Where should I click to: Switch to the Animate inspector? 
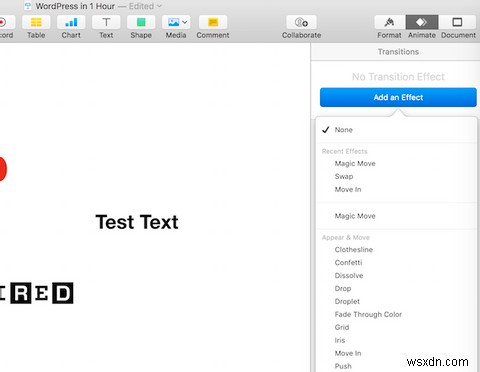[x=422, y=22]
